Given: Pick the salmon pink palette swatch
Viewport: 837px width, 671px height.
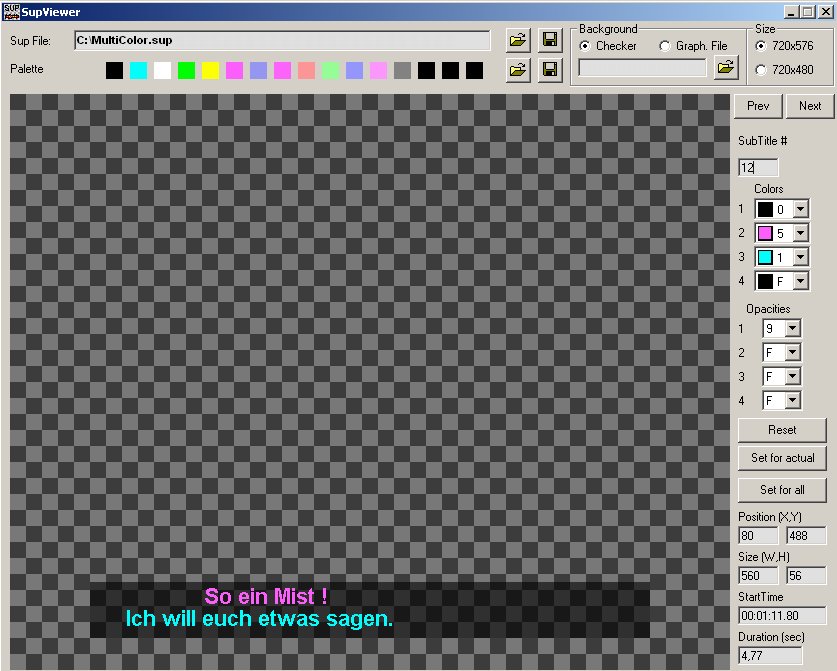Looking at the screenshot, I should (306, 70).
